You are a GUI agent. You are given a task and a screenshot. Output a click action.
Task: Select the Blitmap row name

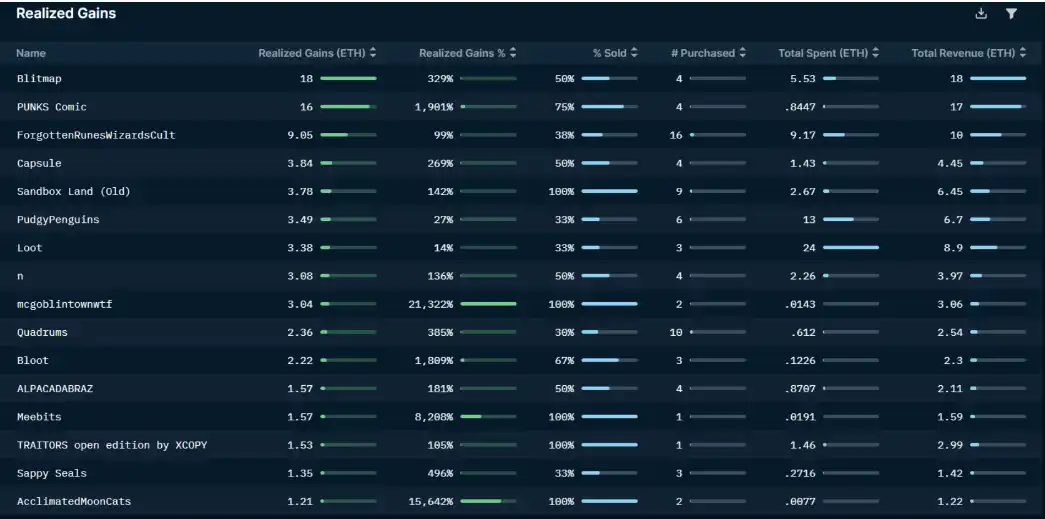point(39,79)
